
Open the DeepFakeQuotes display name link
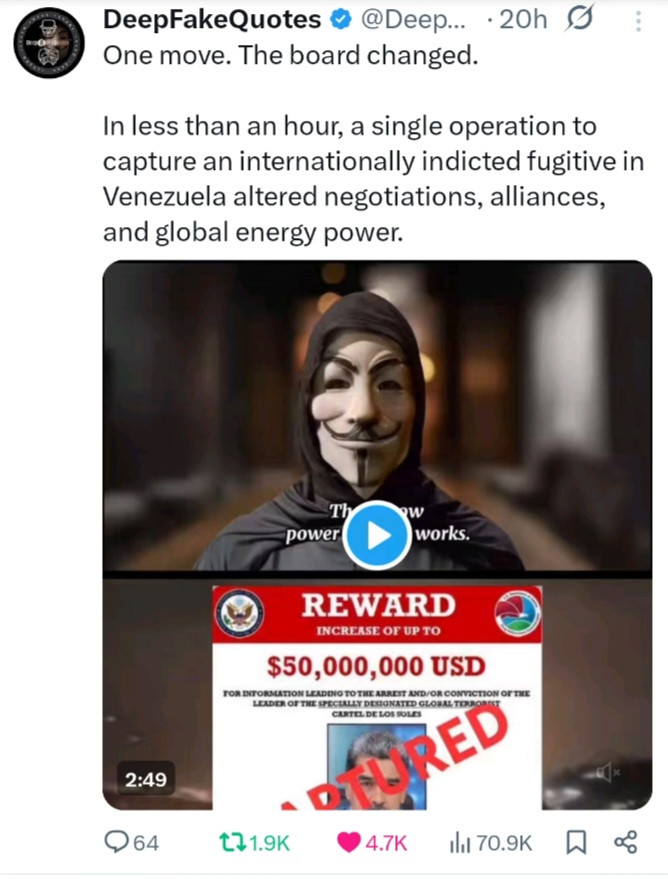pyautogui.click(x=212, y=20)
